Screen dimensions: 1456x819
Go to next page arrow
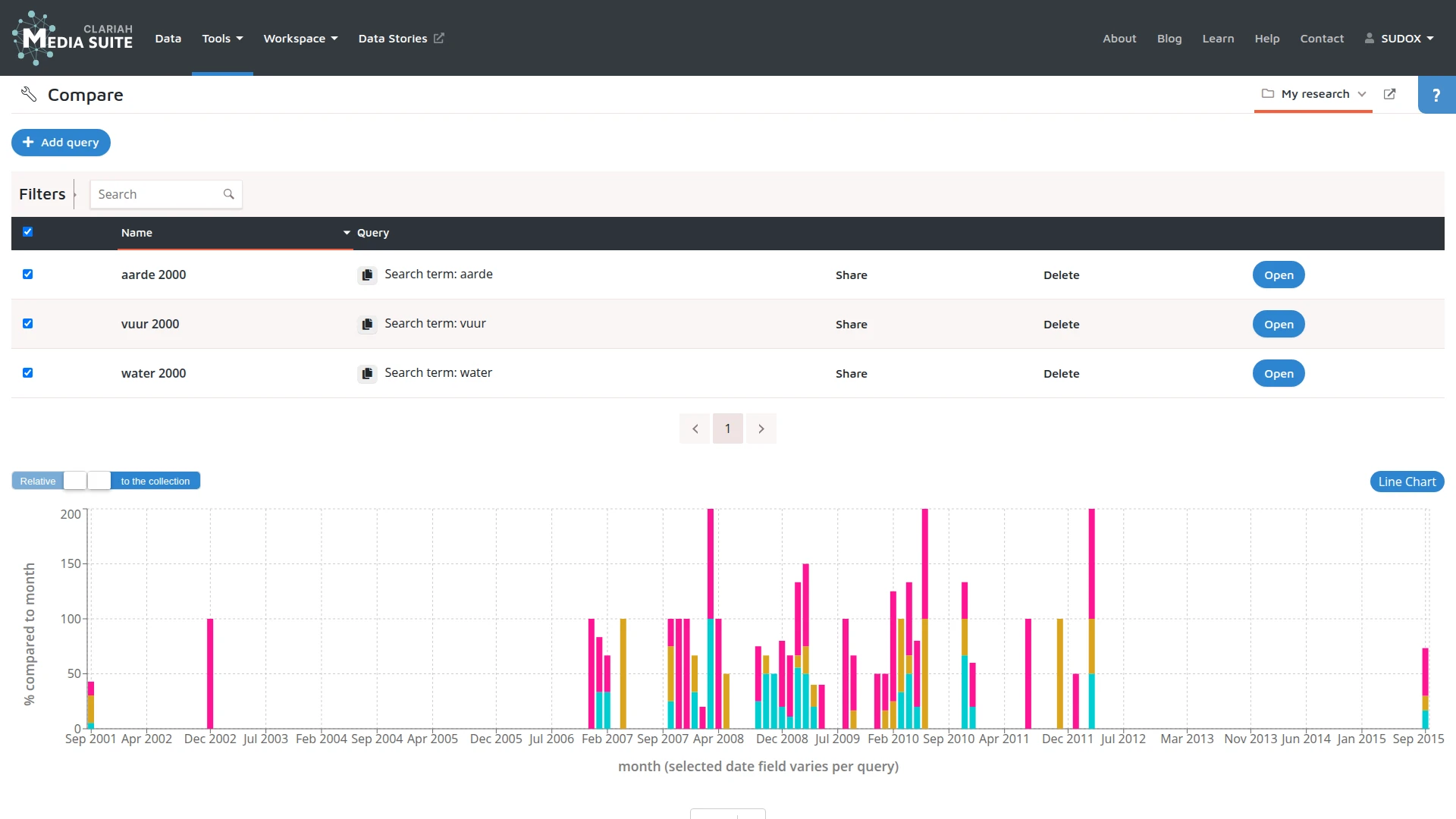pyautogui.click(x=761, y=428)
